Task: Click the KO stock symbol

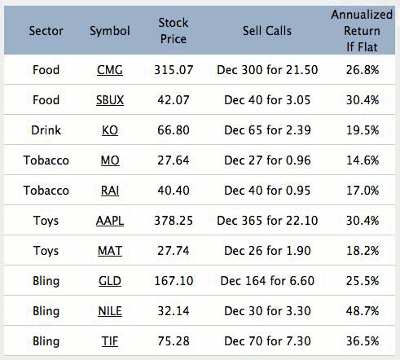Action: tap(110, 130)
